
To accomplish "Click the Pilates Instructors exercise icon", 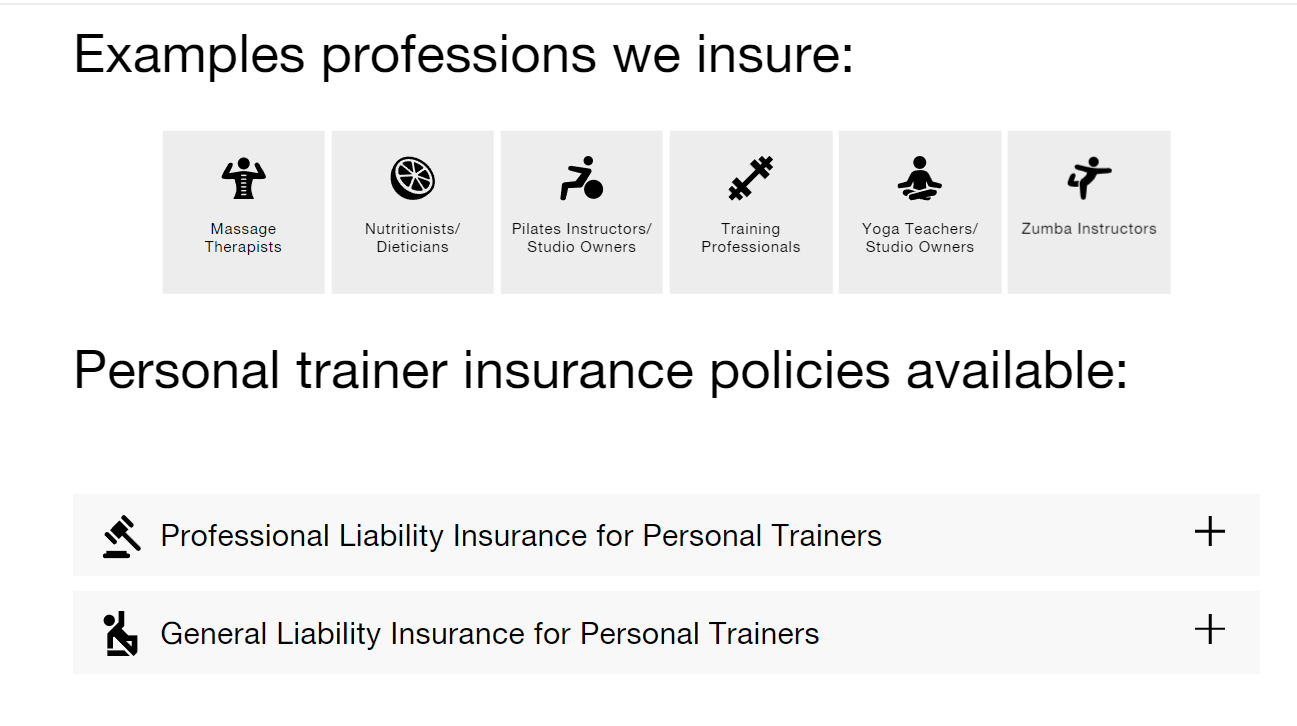I will 581,178.
